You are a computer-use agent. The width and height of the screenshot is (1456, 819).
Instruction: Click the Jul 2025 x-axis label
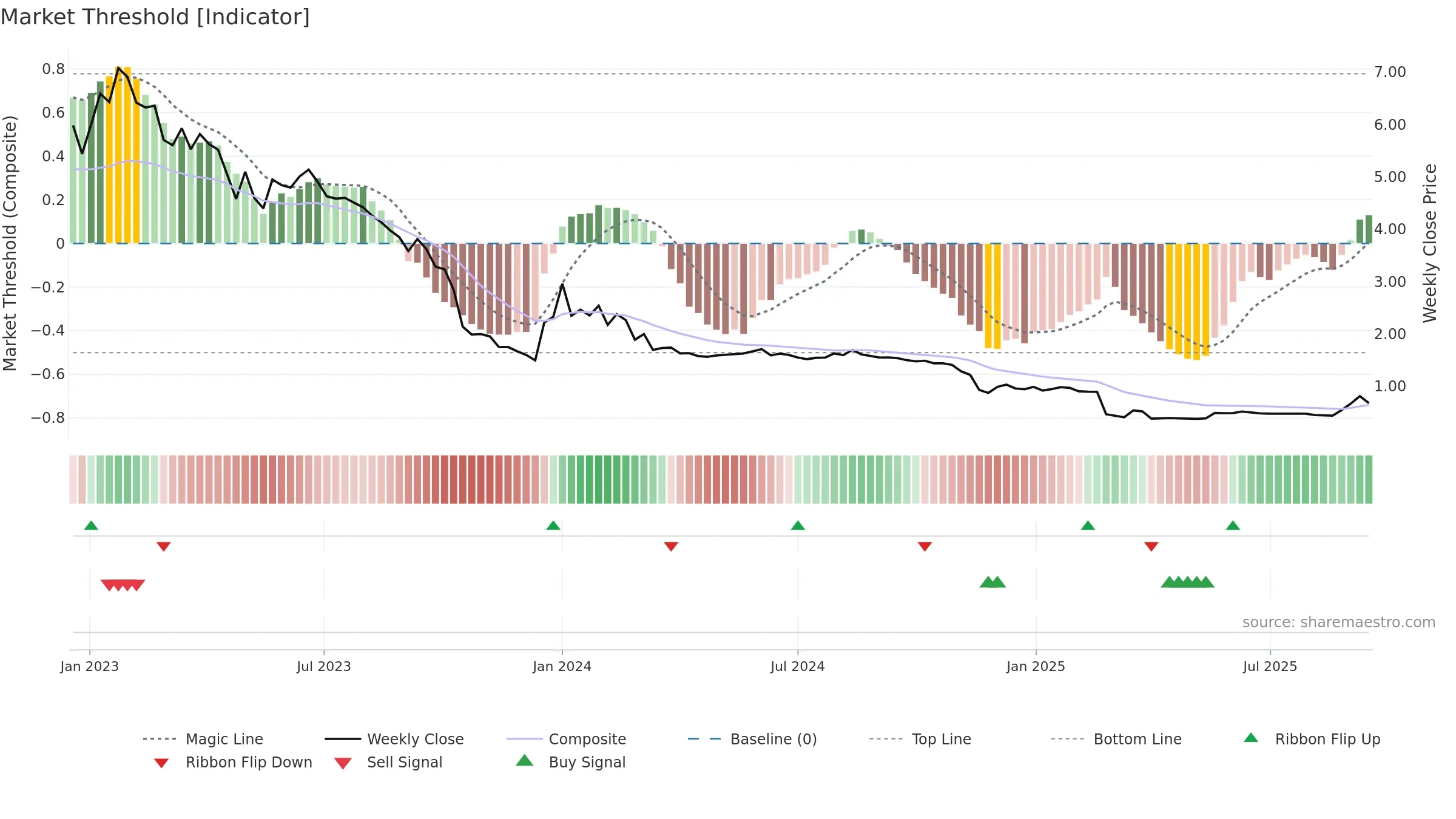[x=1270, y=666]
